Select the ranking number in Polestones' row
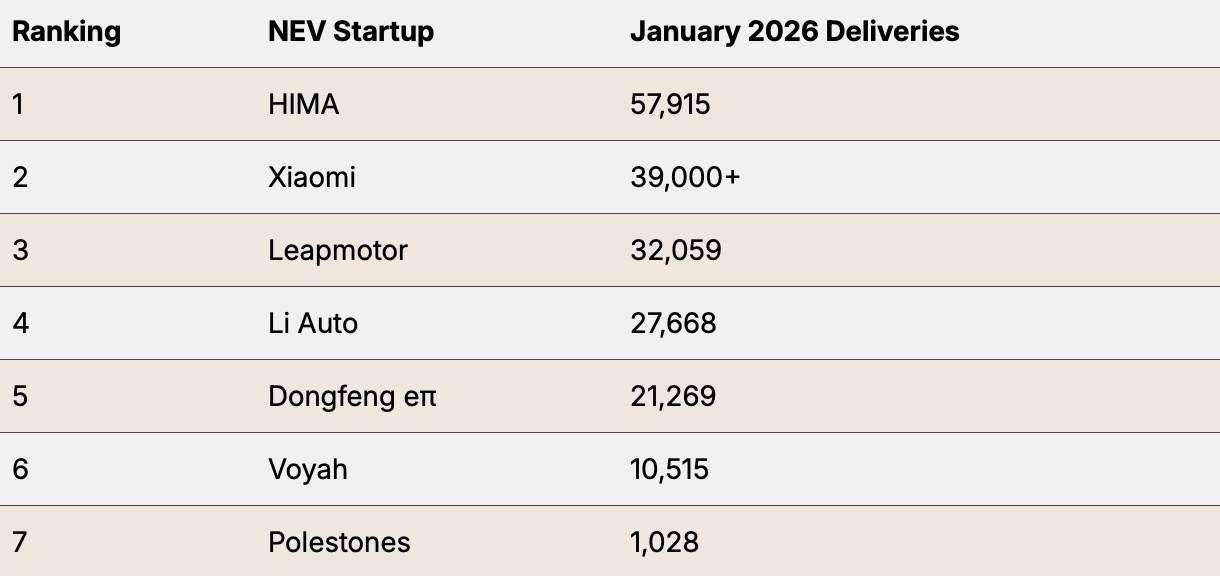The height and width of the screenshot is (576, 1220). [20, 542]
